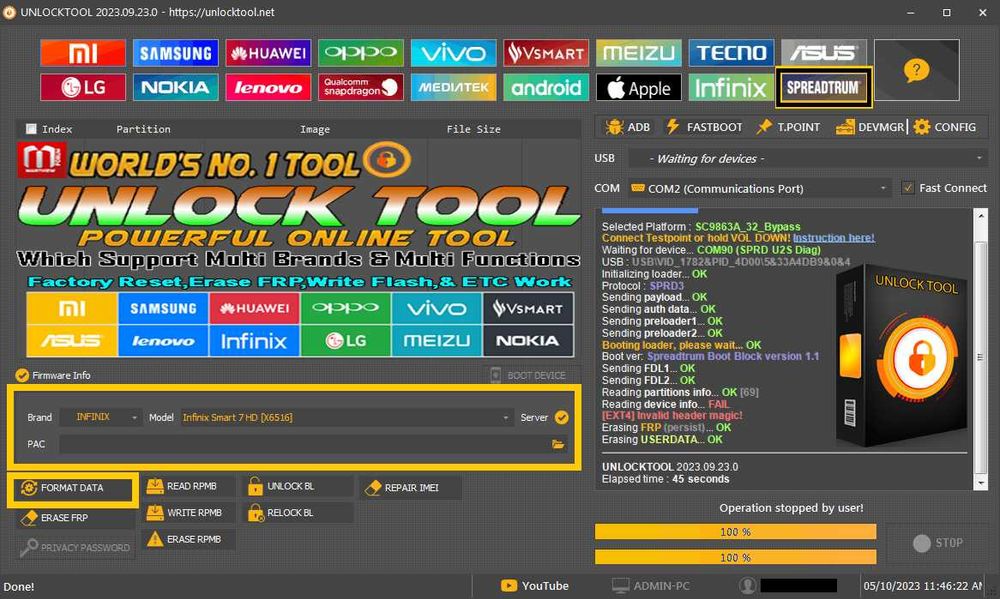Image resolution: width=1000 pixels, height=599 pixels.
Task: Open the 'Instruction here!' link
Action: click(834, 238)
